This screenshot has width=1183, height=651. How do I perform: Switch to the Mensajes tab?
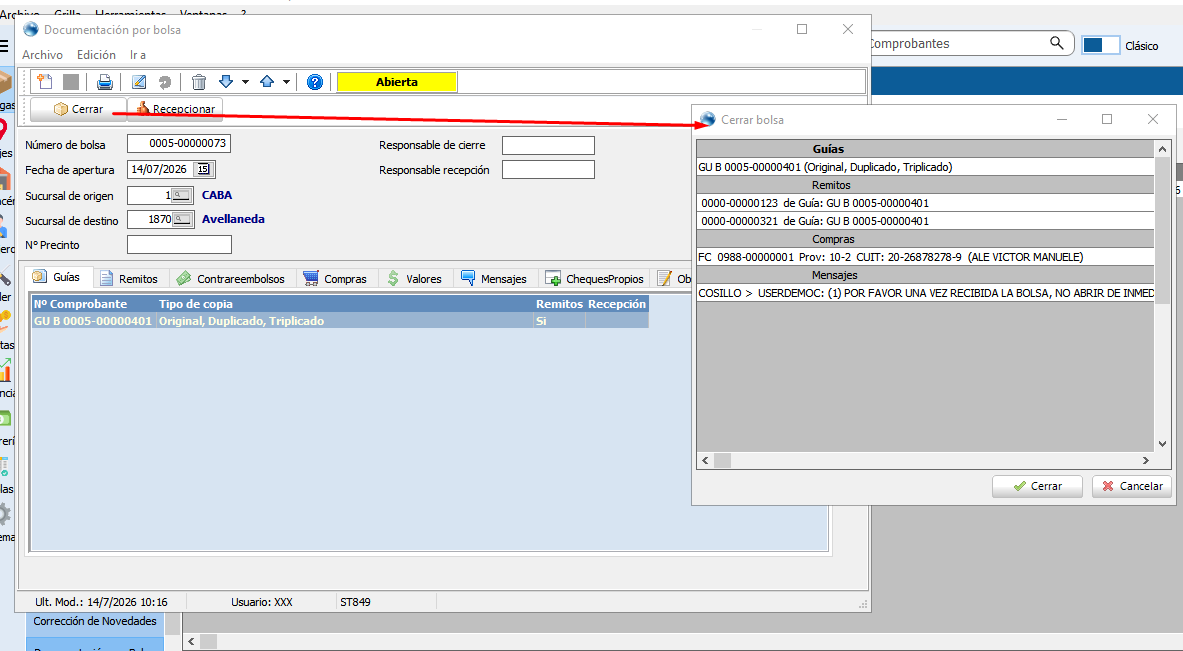coord(494,278)
